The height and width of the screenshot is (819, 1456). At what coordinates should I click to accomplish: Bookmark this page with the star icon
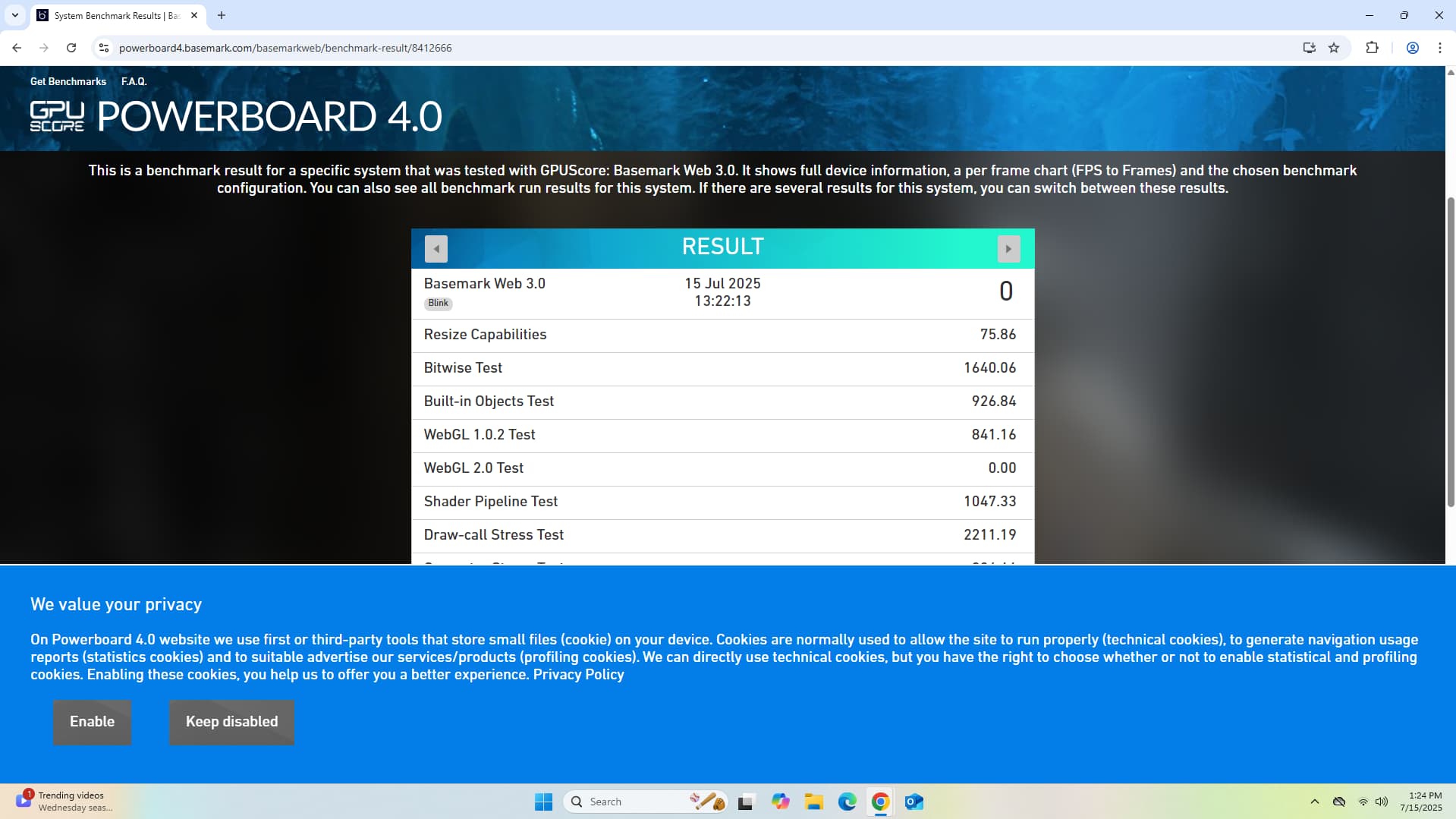pyautogui.click(x=1334, y=48)
